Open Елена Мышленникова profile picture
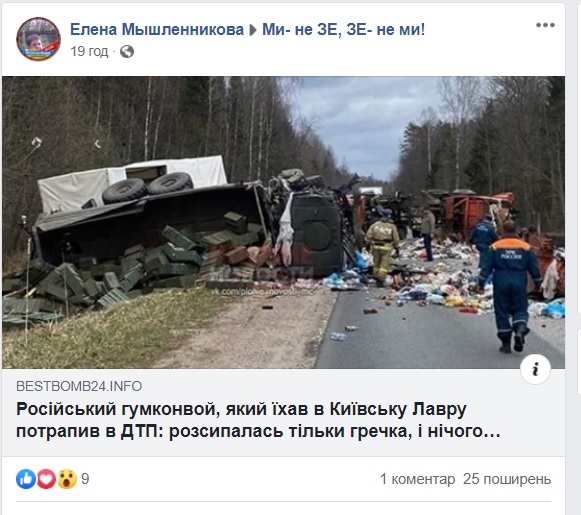581x515 pixels. coord(38,39)
